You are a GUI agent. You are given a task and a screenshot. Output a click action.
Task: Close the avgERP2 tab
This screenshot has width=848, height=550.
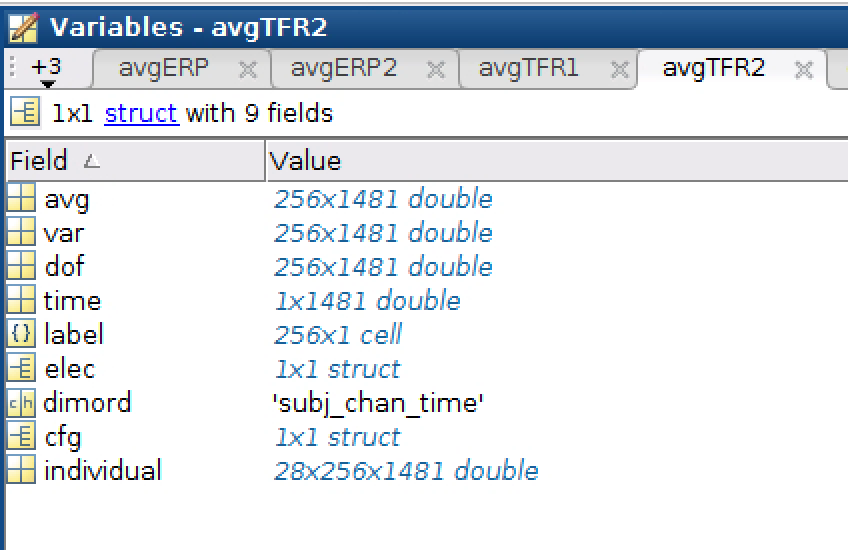click(x=436, y=69)
